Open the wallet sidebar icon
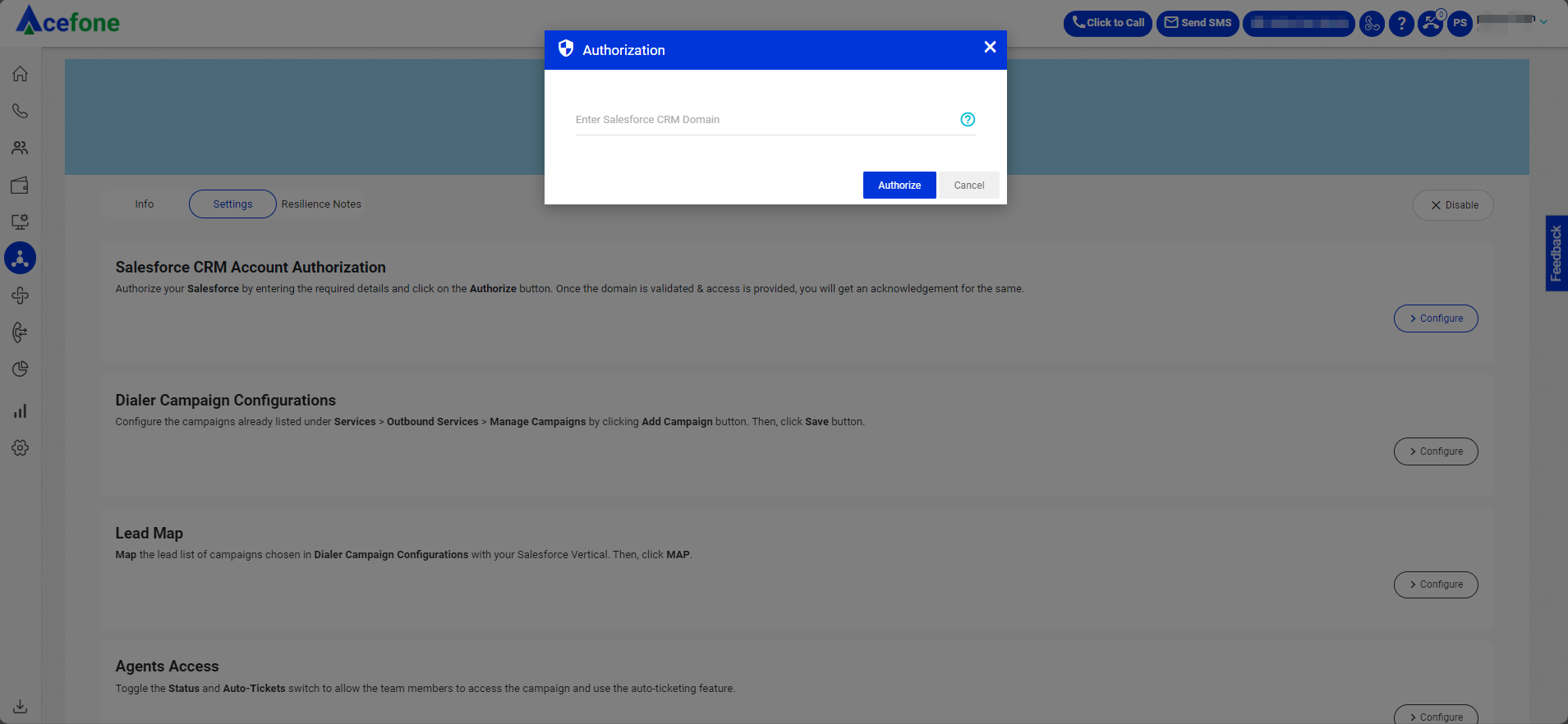This screenshot has width=1568, height=724. click(x=21, y=185)
